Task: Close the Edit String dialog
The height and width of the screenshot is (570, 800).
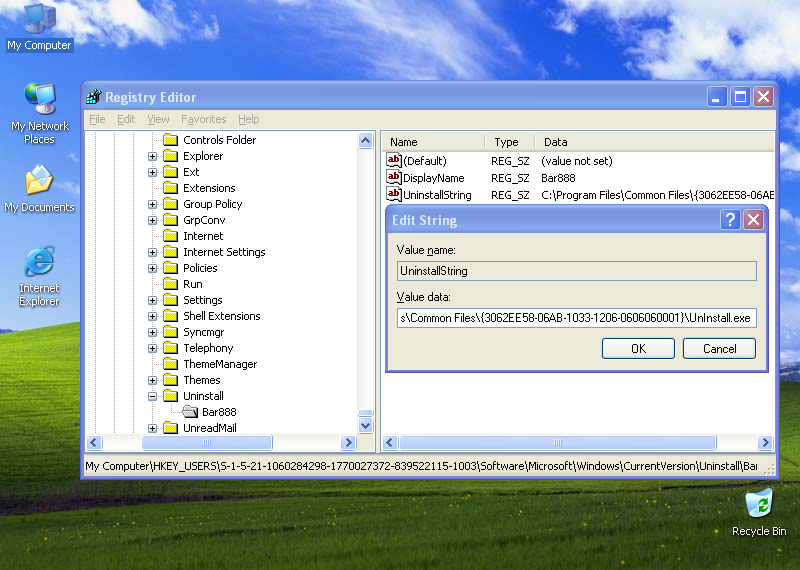Action: coord(754,220)
